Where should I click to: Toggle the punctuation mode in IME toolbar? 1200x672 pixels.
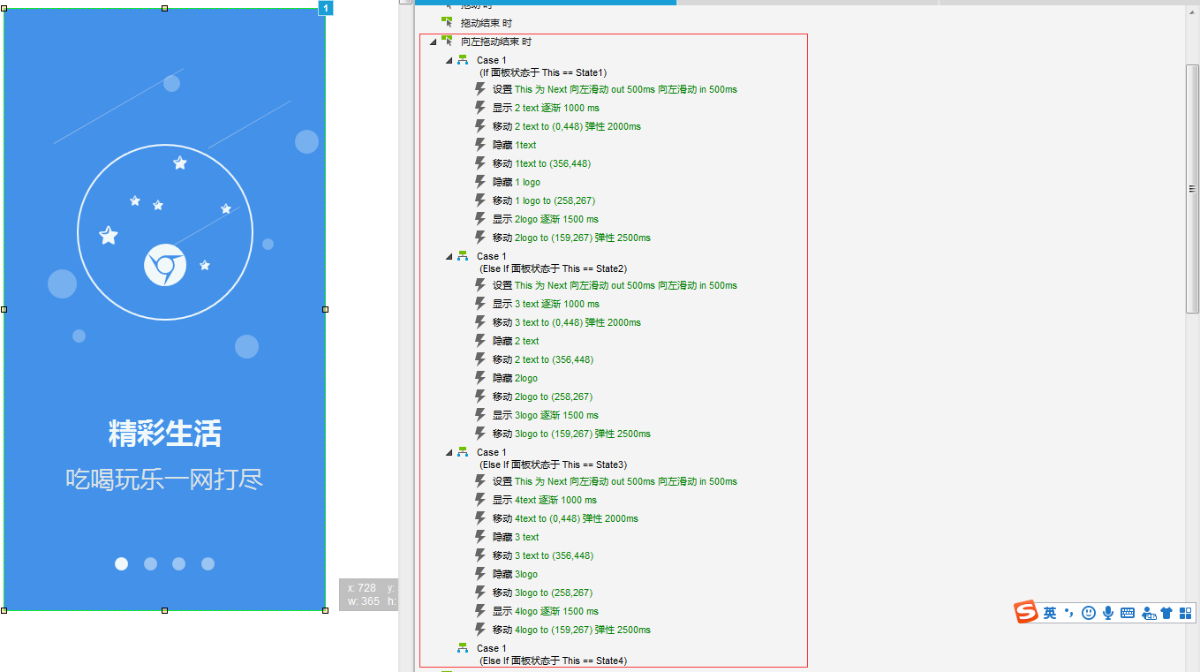pyautogui.click(x=1069, y=613)
